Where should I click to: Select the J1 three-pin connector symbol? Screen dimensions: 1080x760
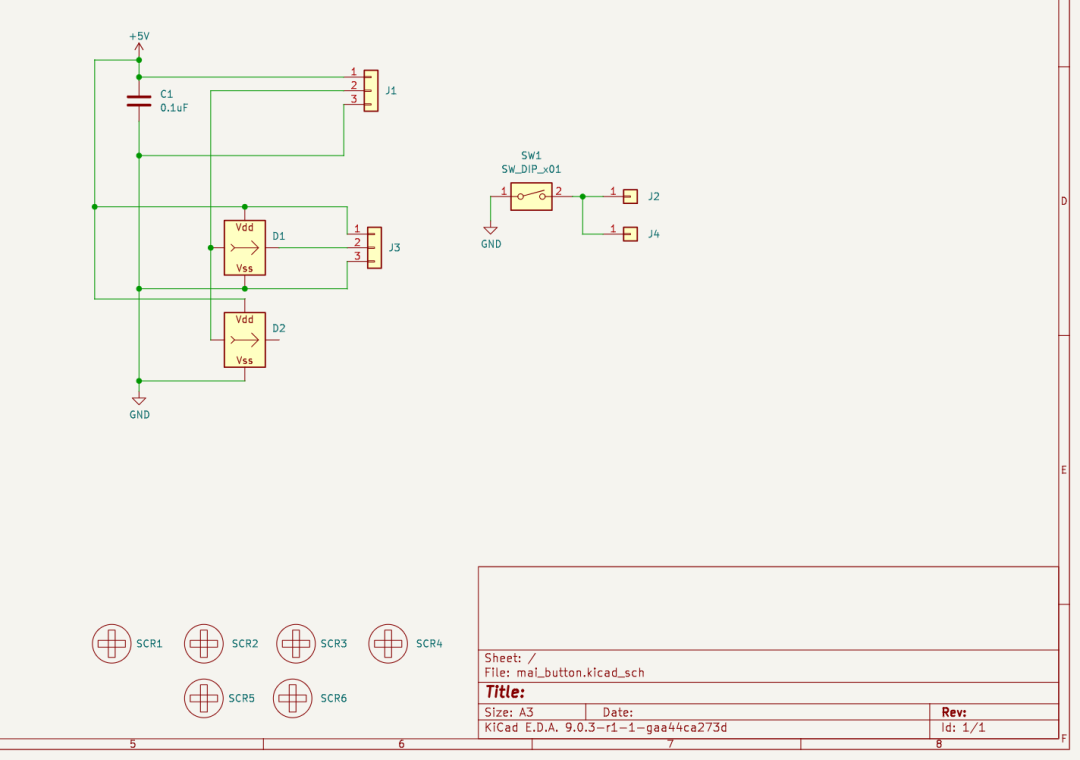click(371, 90)
